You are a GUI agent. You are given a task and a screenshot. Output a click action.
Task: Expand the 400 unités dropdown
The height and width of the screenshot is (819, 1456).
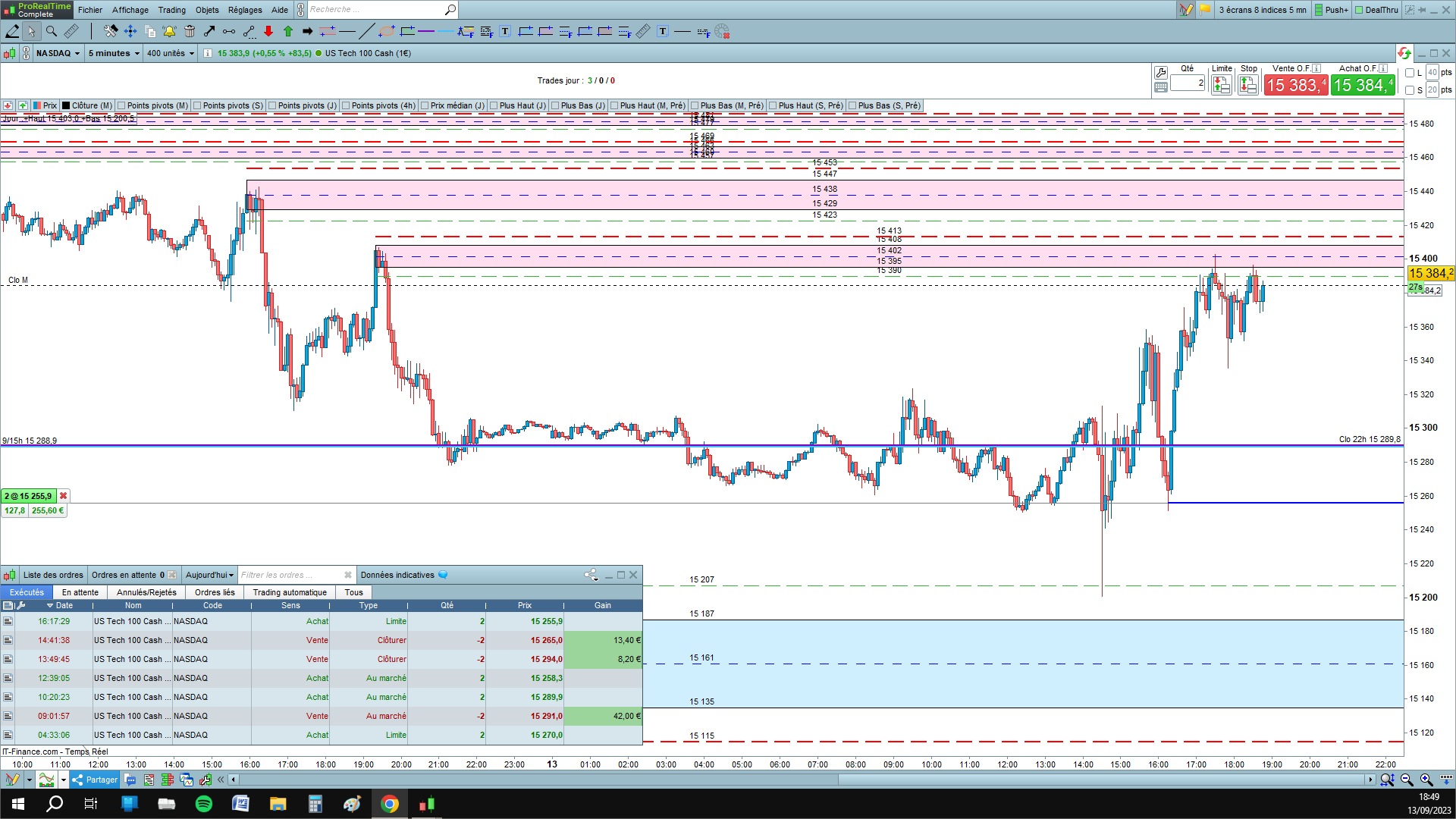click(x=171, y=53)
